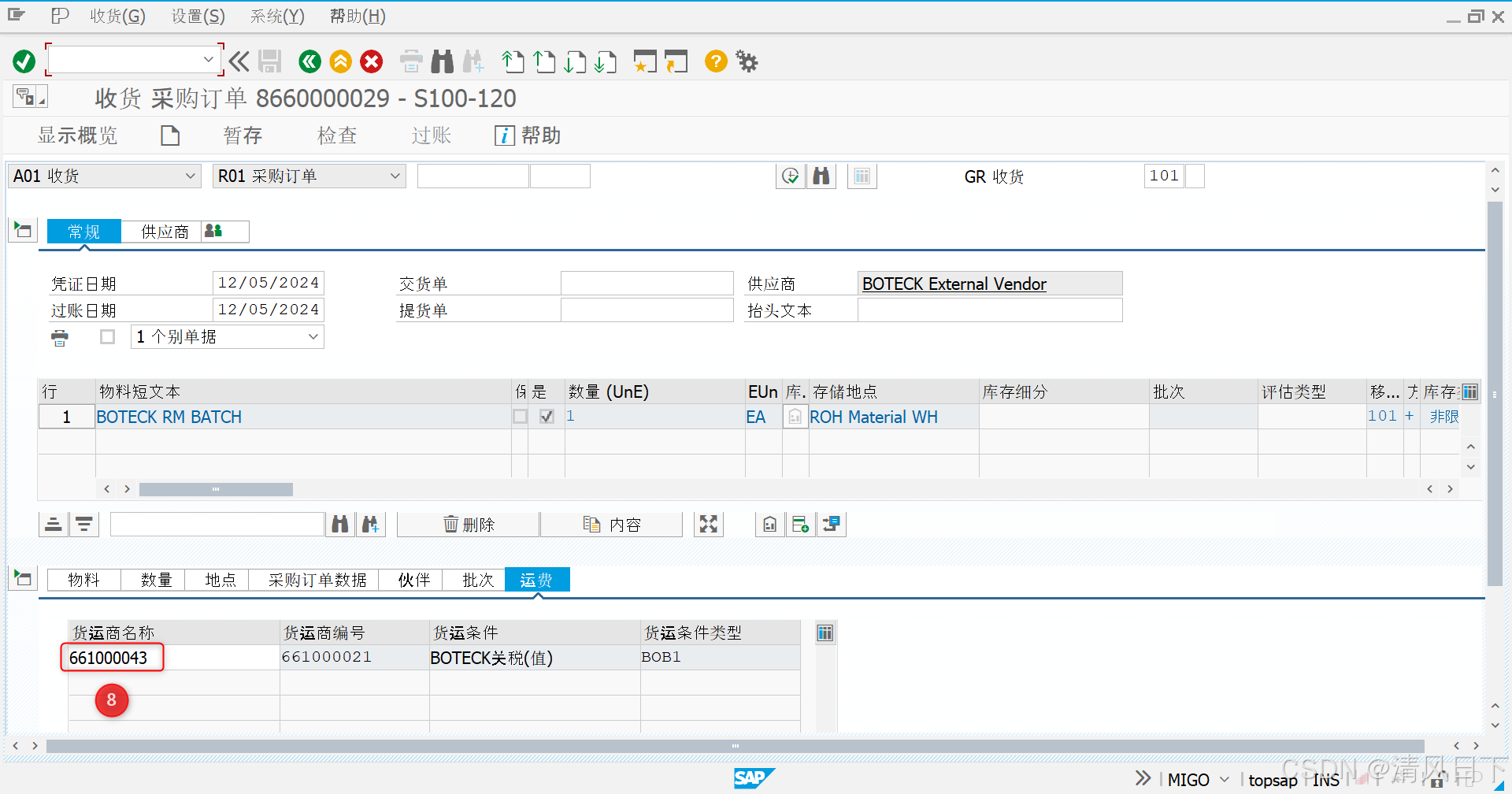Open the 系统(Y) menu
The width and height of the screenshot is (1512, 794).
coord(277,16)
